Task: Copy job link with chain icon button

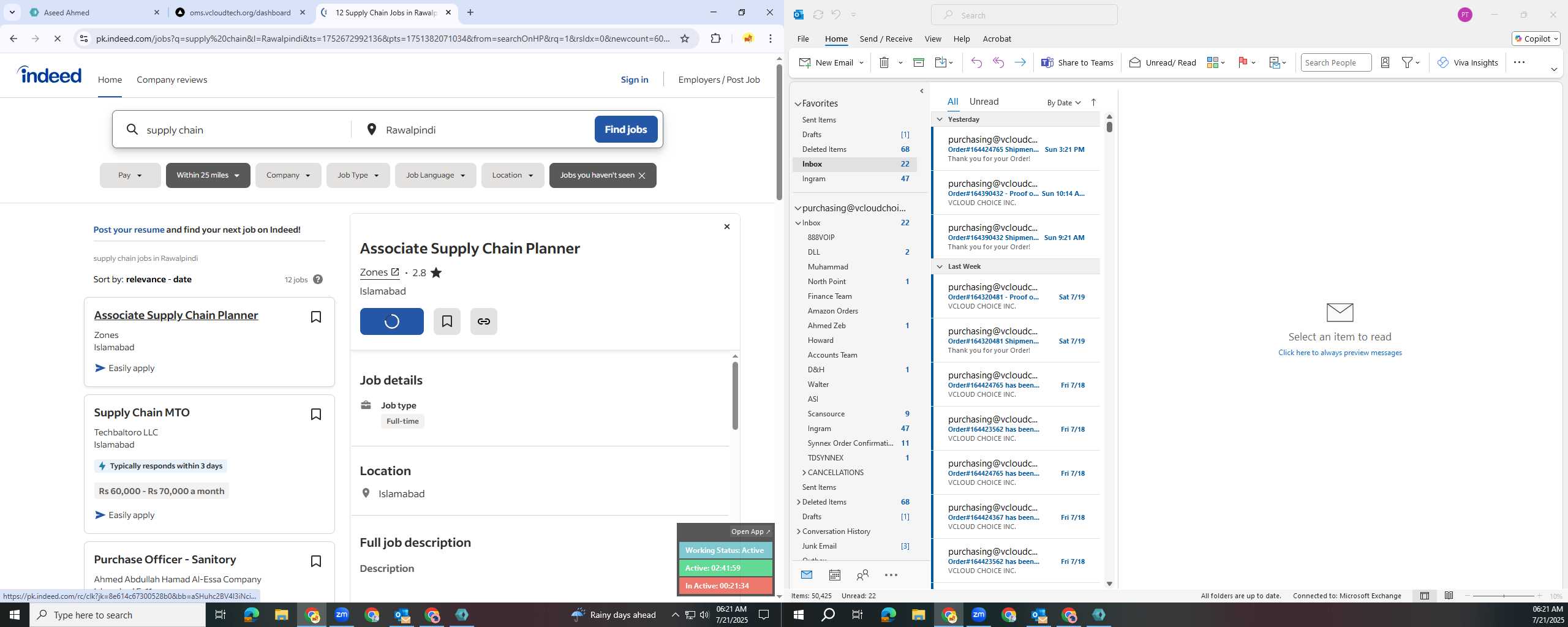Action: (x=484, y=321)
